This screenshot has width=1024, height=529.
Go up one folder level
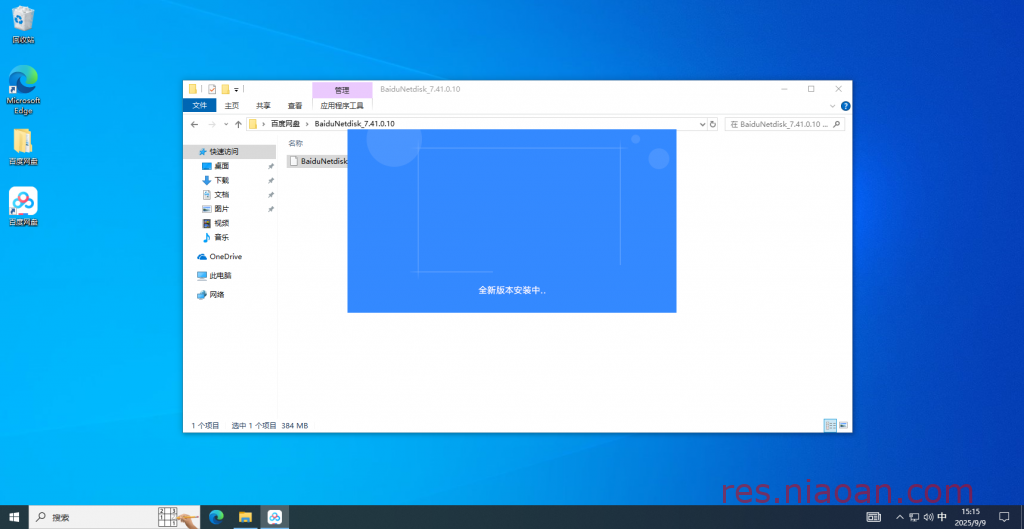(238, 124)
